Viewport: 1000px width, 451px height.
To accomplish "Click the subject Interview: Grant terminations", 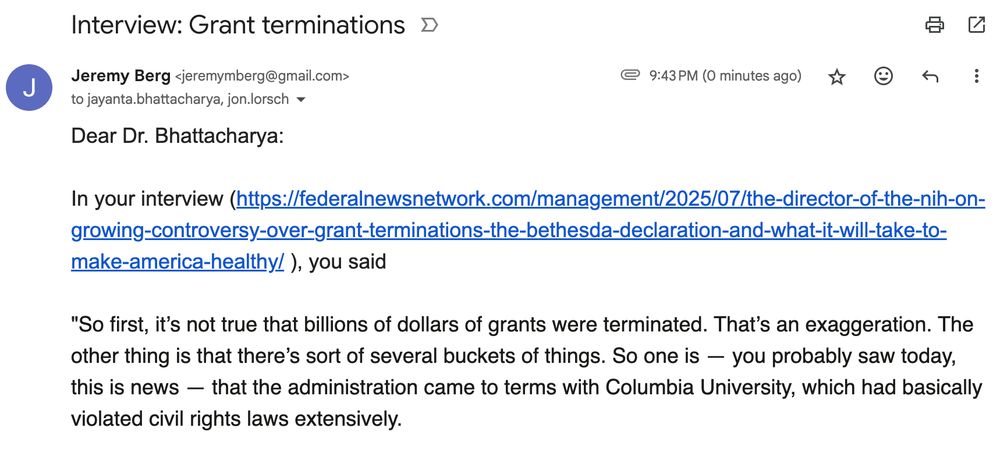I will coord(238,26).
